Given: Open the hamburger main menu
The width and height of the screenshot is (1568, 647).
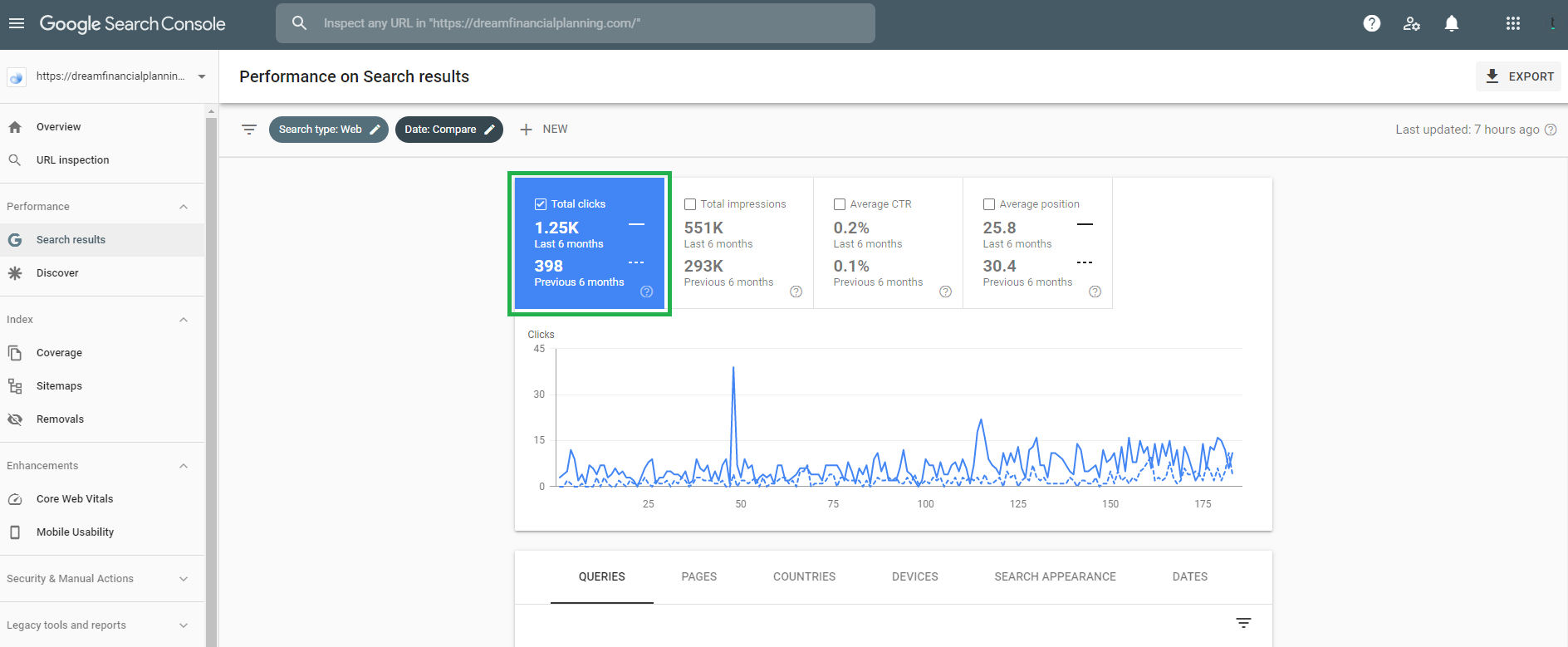Looking at the screenshot, I should 17,23.
